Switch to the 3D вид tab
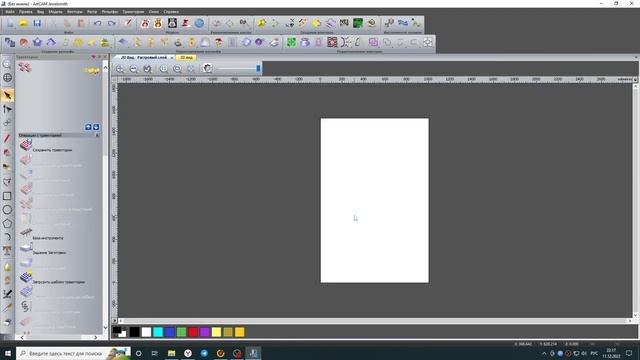Screen dimensions: 640x360 pyautogui.click(x=187, y=58)
